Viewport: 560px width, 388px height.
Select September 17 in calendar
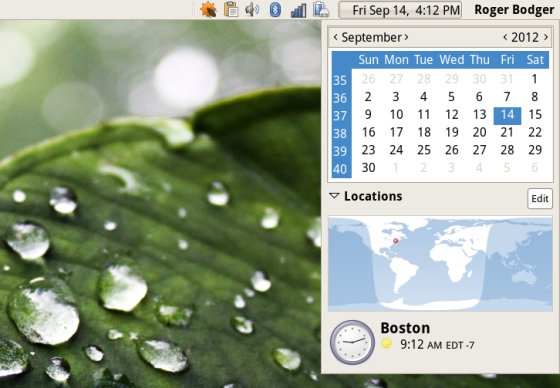[x=396, y=133]
